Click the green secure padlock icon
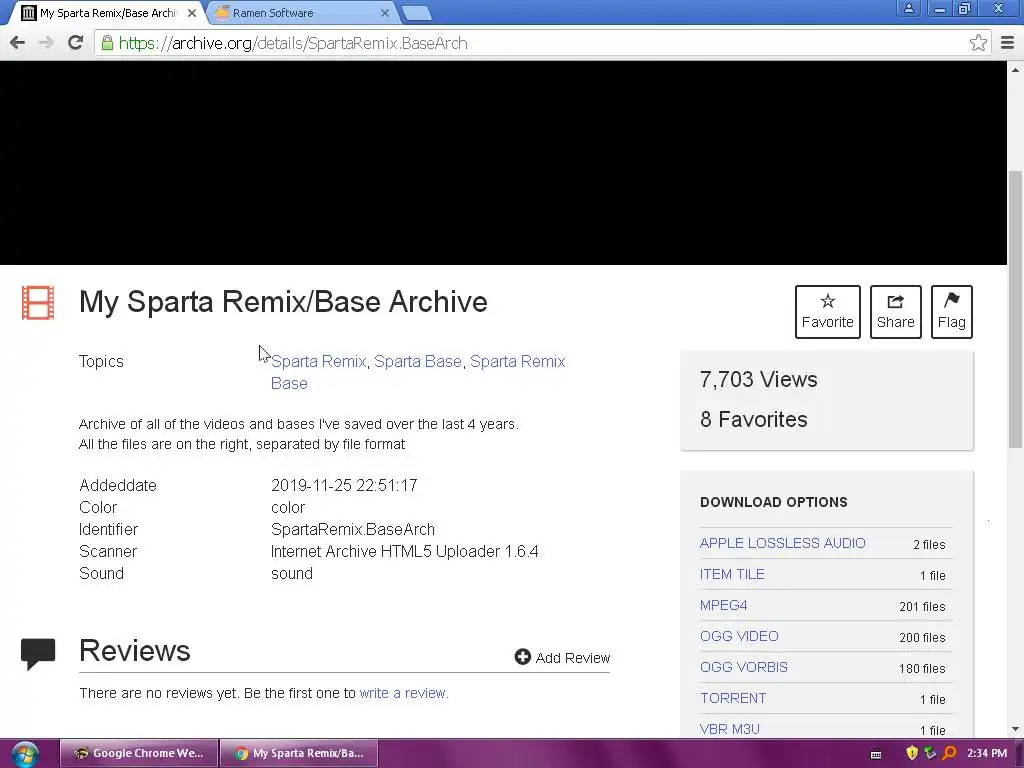This screenshot has height=768, width=1024. point(107,43)
